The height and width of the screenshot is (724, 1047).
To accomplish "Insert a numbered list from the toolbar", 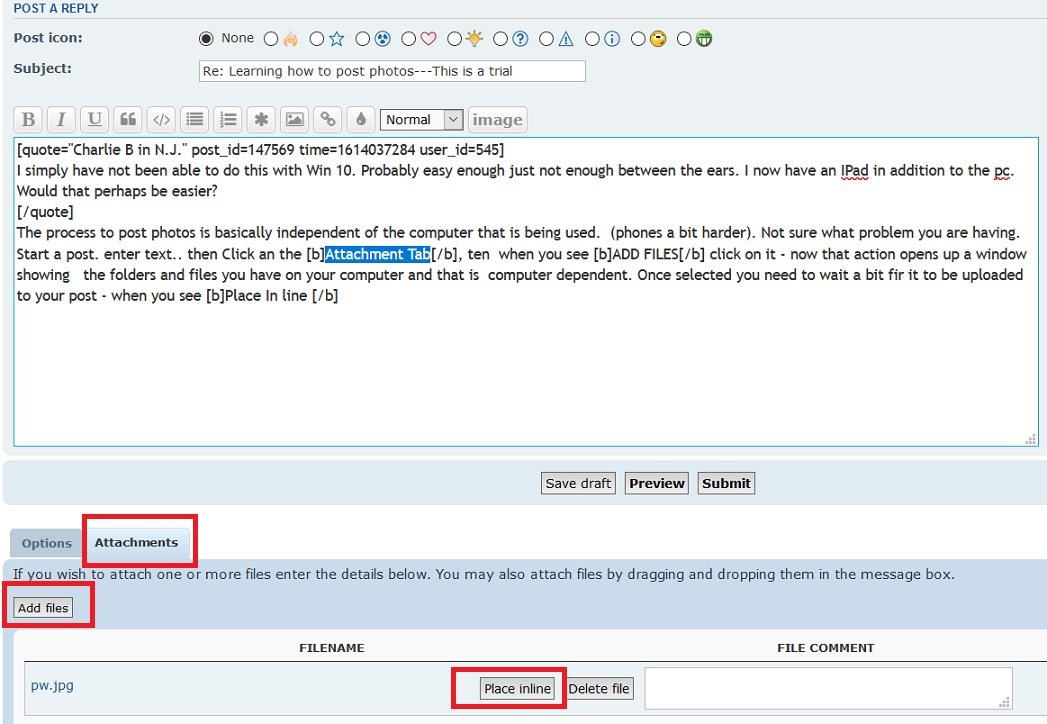I will (228, 120).
